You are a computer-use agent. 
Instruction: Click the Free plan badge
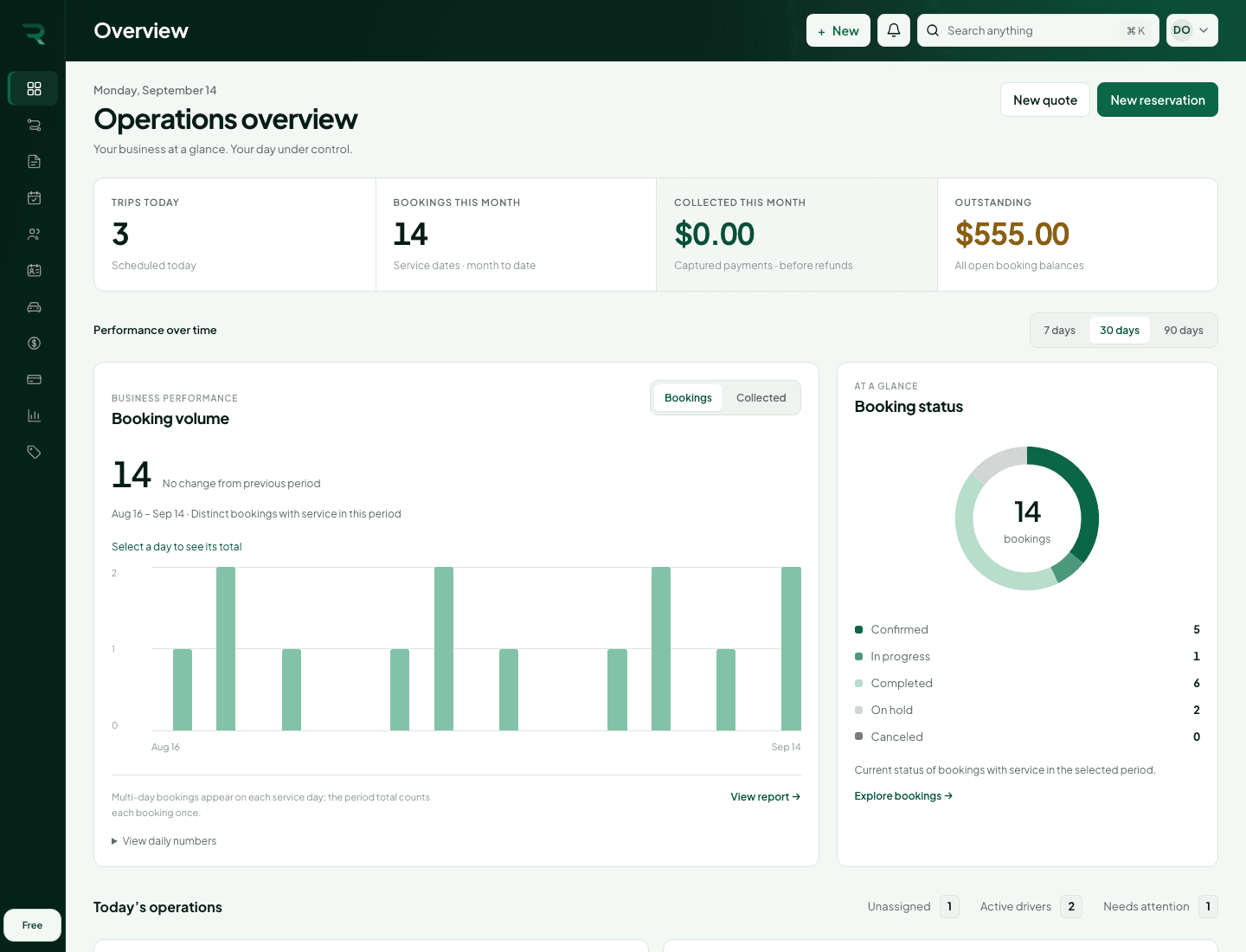pos(32,925)
